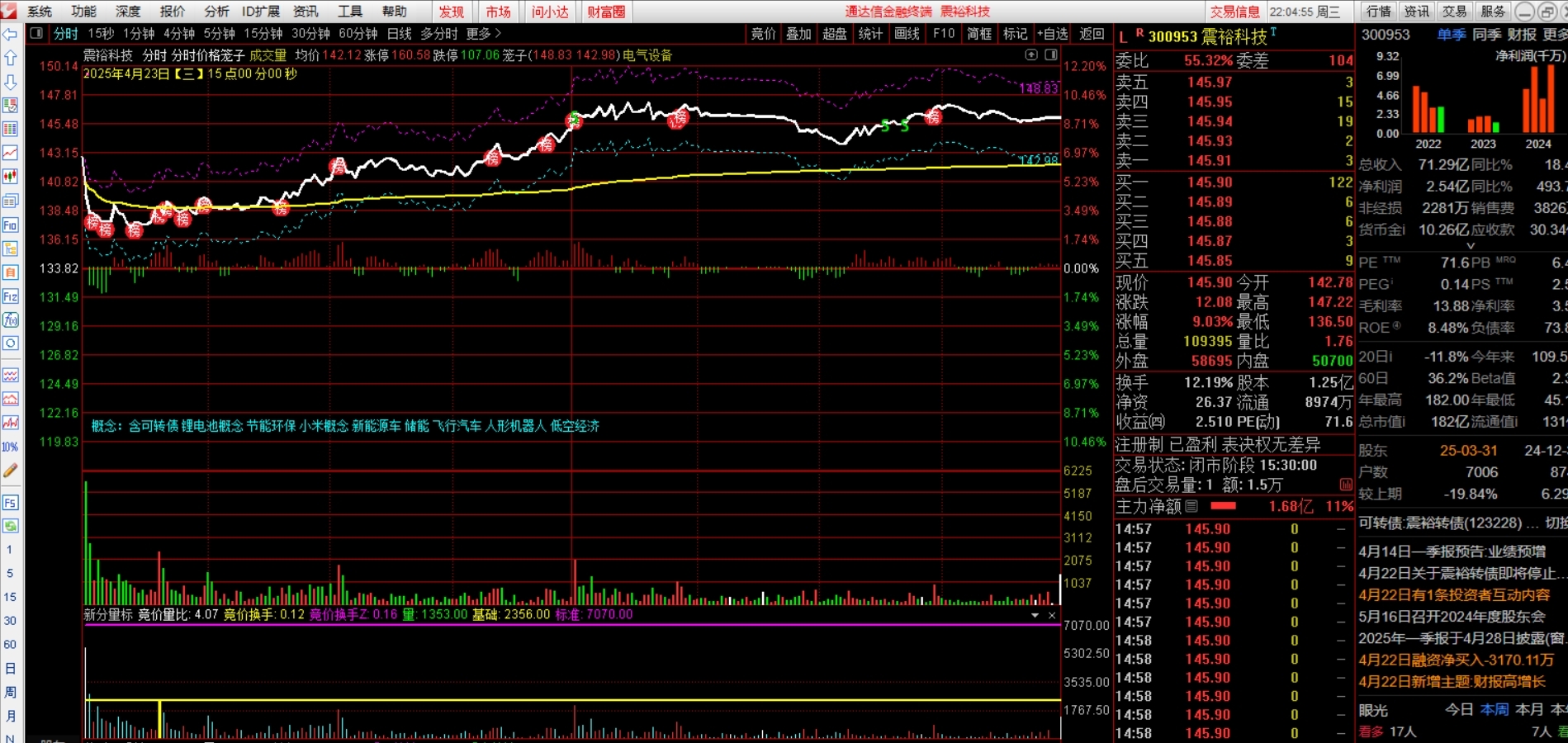Open the dropdown arrow on 新分量标 indicator bar
1568x743 pixels.
1035,615
